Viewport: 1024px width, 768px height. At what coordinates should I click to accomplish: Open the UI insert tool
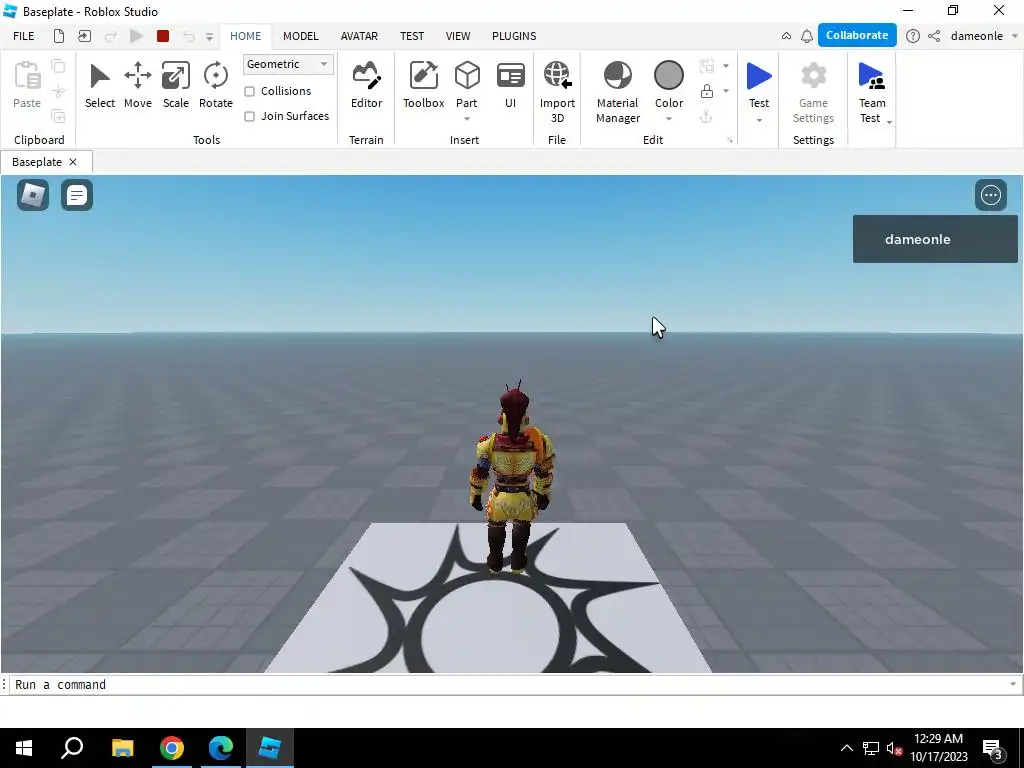tap(511, 85)
